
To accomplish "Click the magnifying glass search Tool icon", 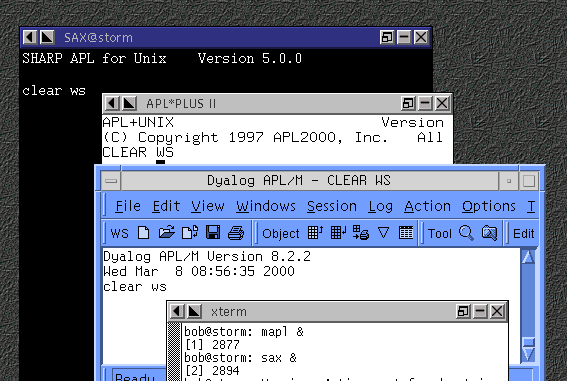I will click(x=466, y=233).
